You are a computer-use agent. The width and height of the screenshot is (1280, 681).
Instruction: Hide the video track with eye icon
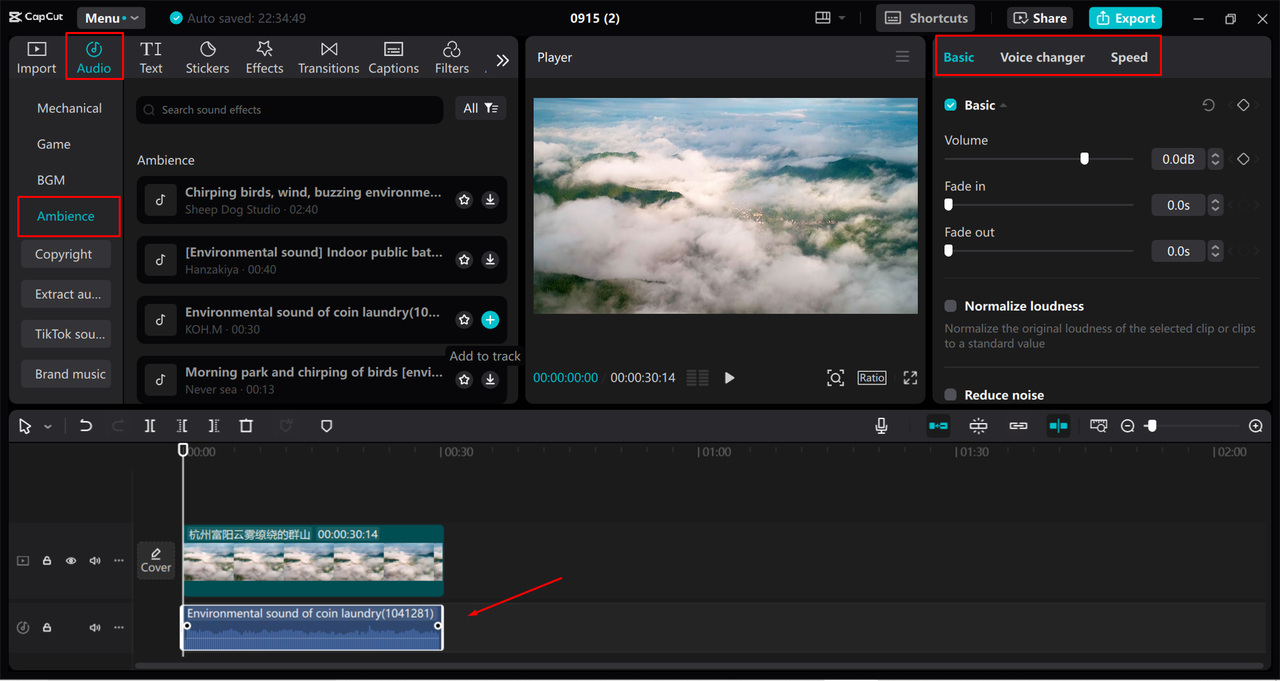(x=71, y=561)
